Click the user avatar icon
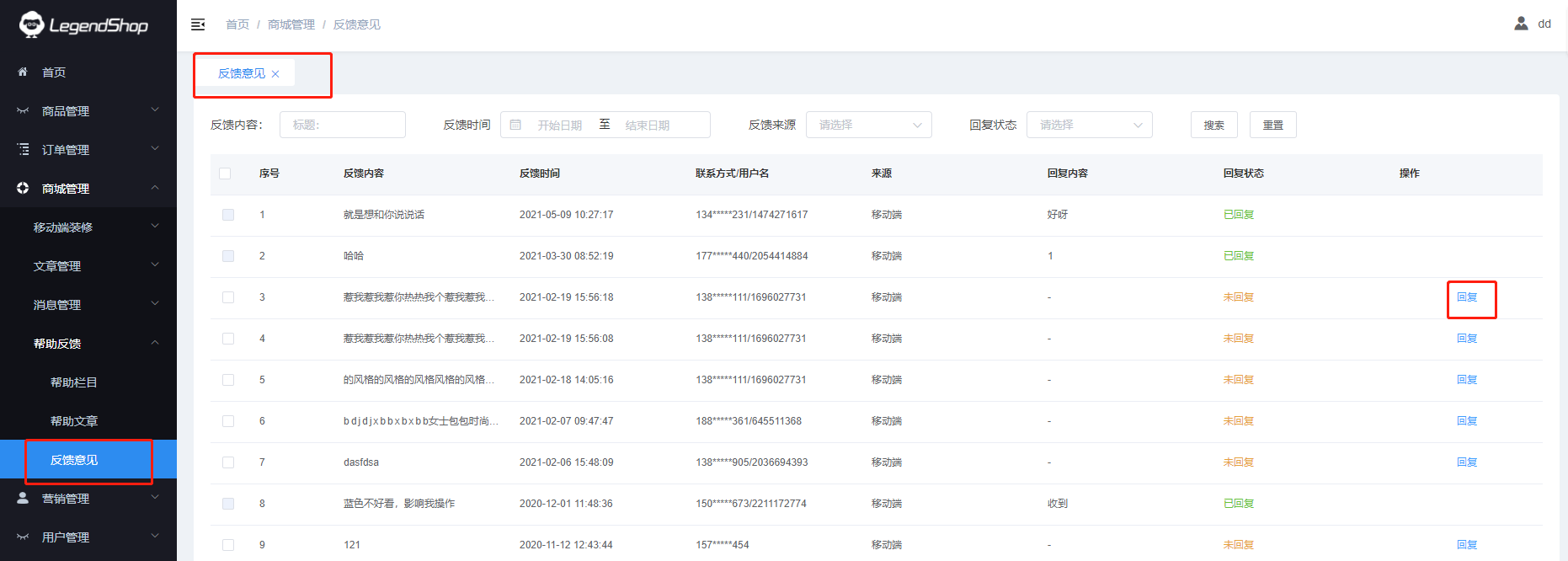Screen dimensions: 1568x561 (x=1521, y=24)
